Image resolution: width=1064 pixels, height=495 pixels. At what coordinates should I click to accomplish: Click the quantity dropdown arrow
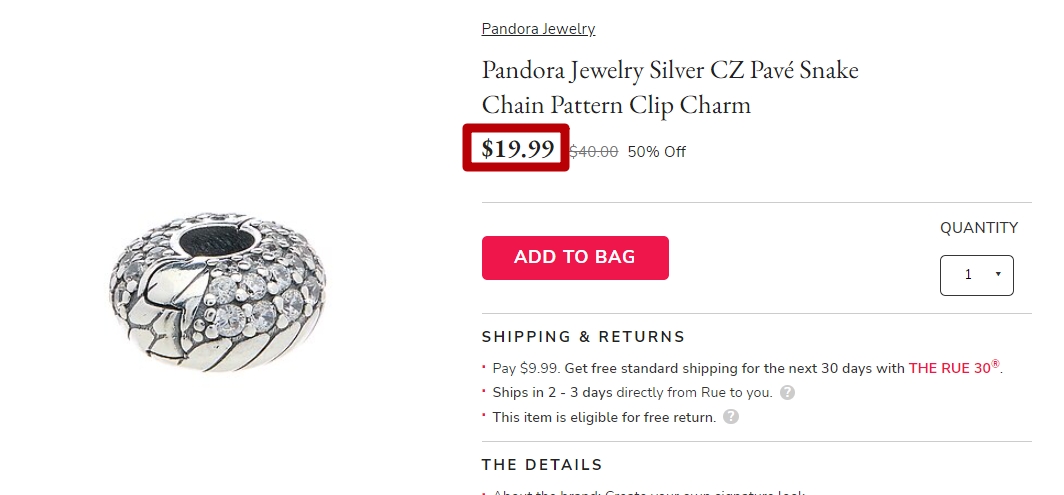tap(998, 274)
